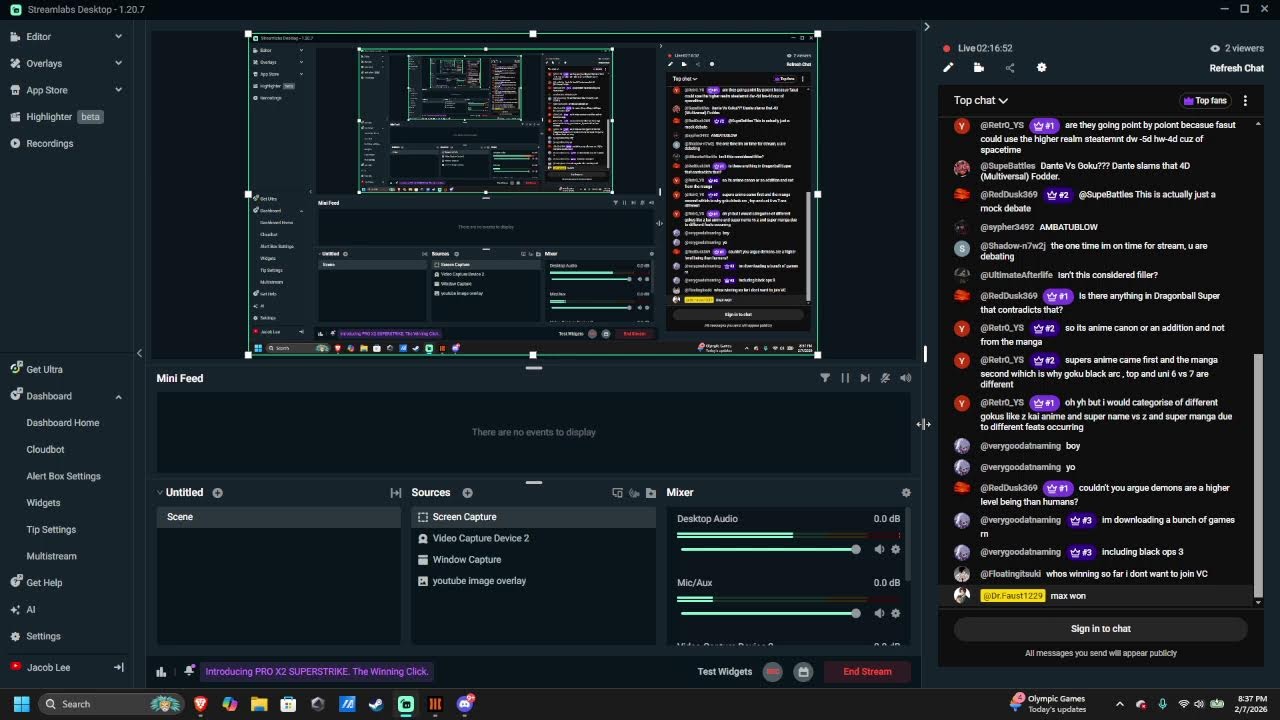Open the AI sidebar item
The width and height of the screenshot is (1280, 720).
click(x=23, y=609)
